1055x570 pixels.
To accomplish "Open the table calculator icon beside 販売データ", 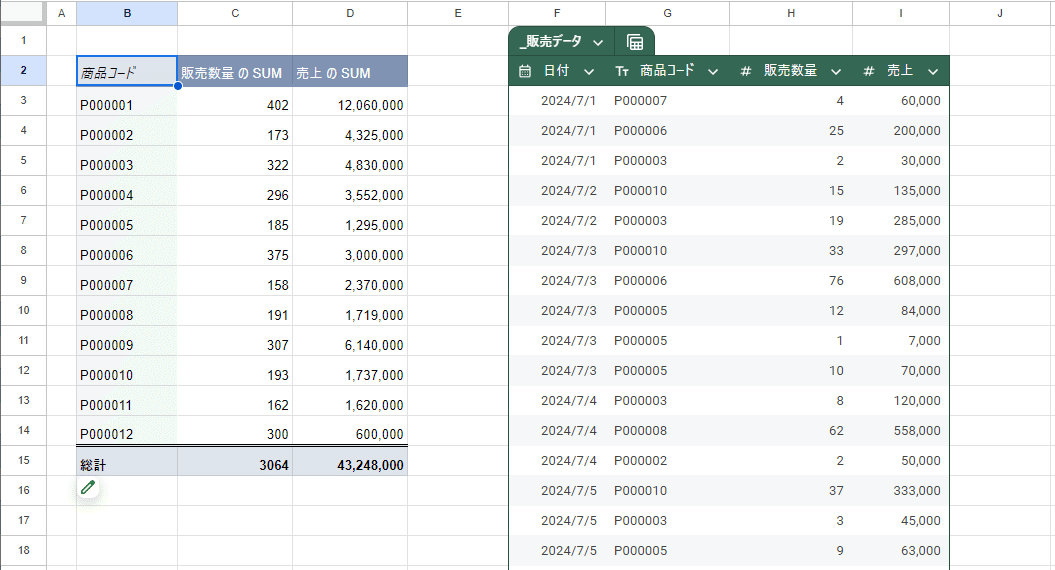I will 634,42.
